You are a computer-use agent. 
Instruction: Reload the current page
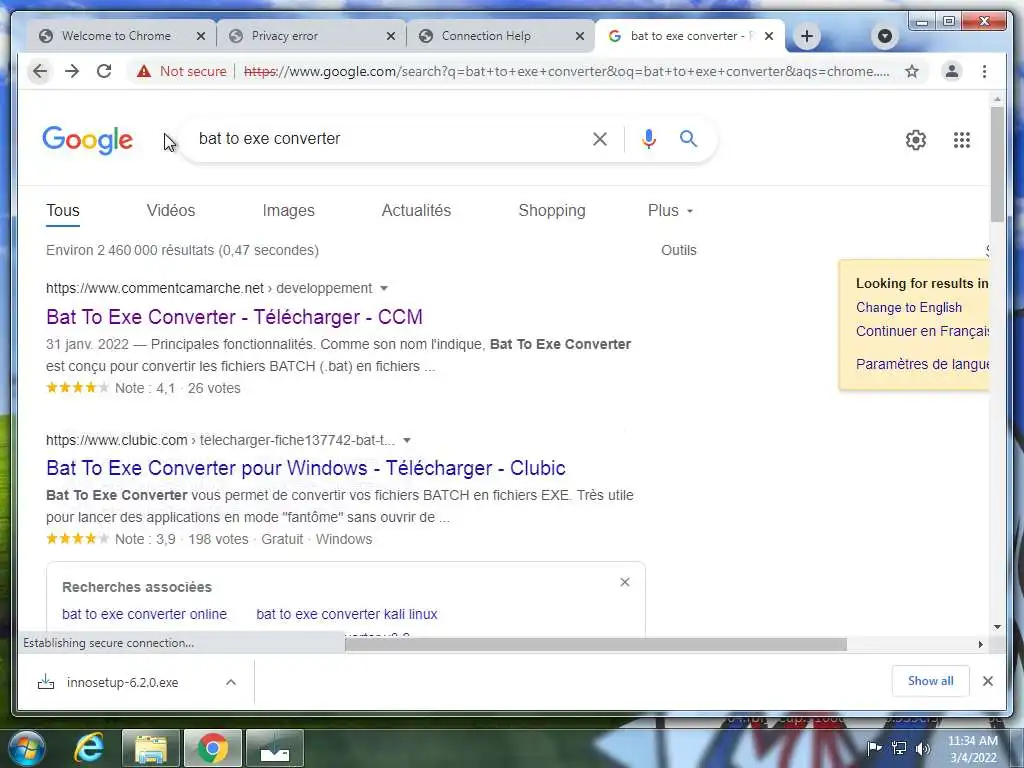point(104,71)
